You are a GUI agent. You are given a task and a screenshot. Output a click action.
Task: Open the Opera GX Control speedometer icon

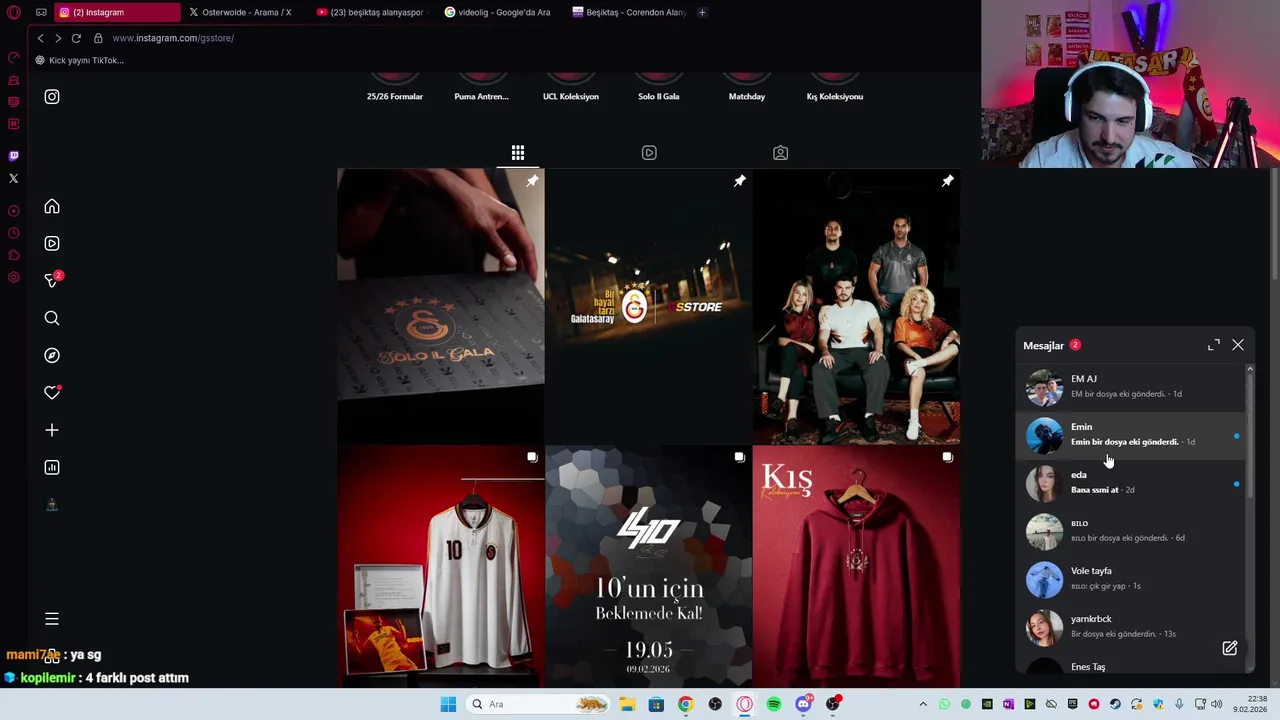pyautogui.click(x=14, y=58)
